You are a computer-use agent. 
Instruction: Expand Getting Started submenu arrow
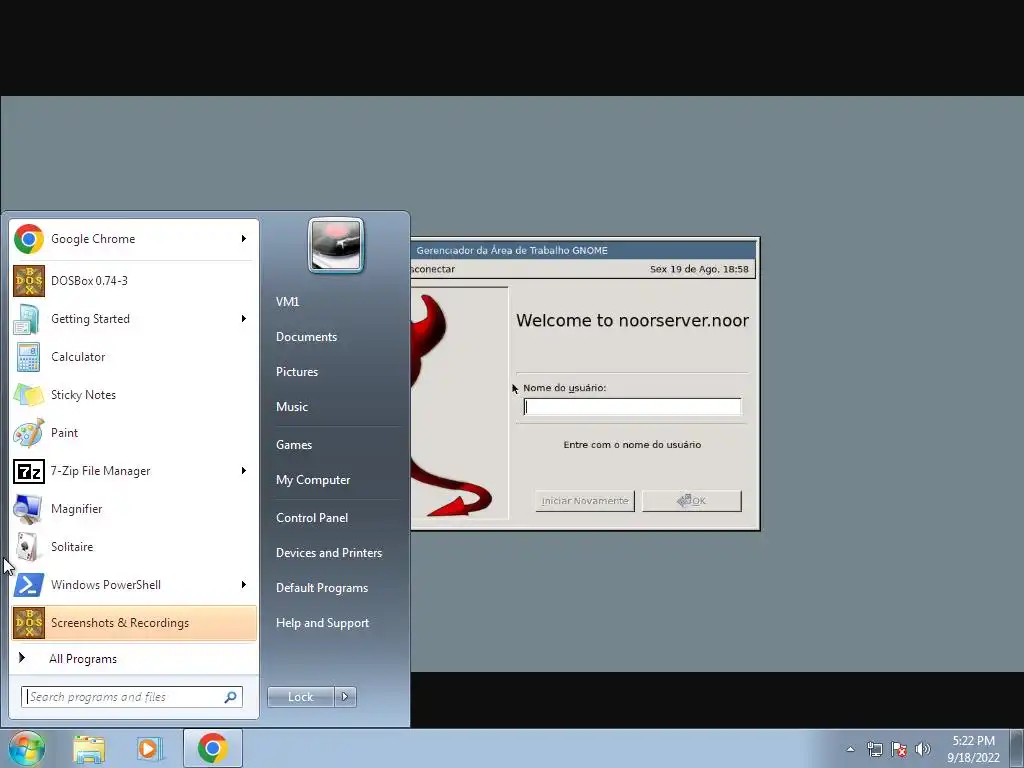click(x=244, y=319)
